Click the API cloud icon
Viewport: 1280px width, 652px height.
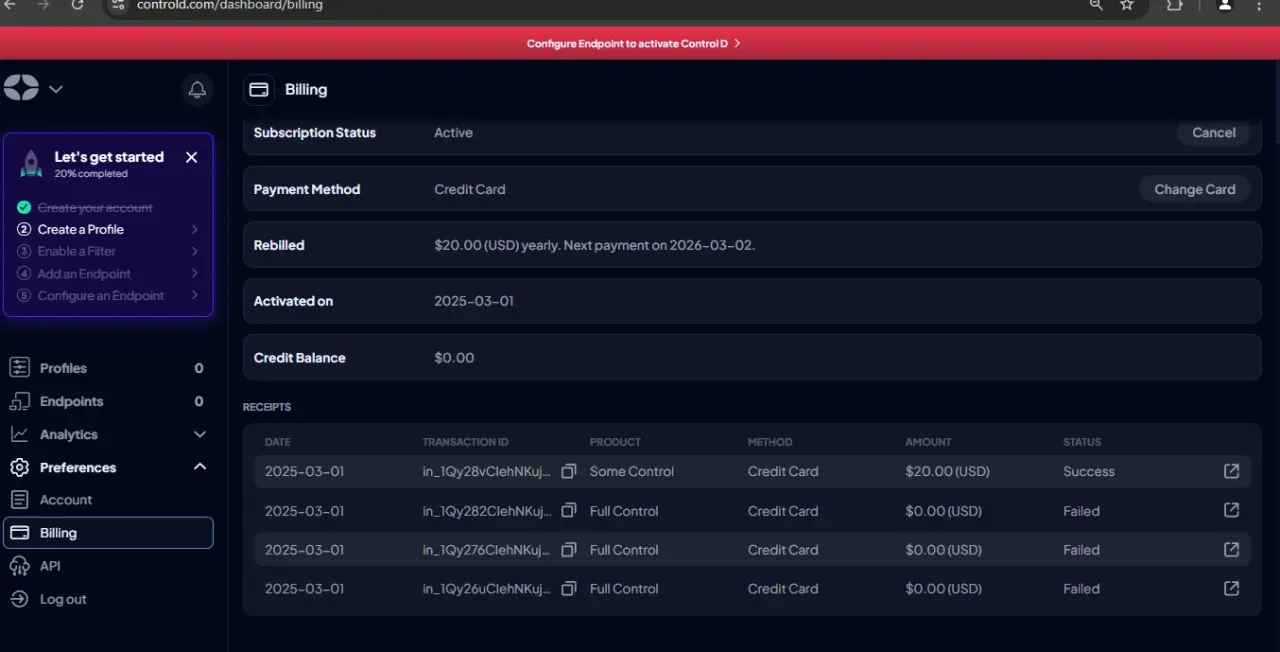19,566
